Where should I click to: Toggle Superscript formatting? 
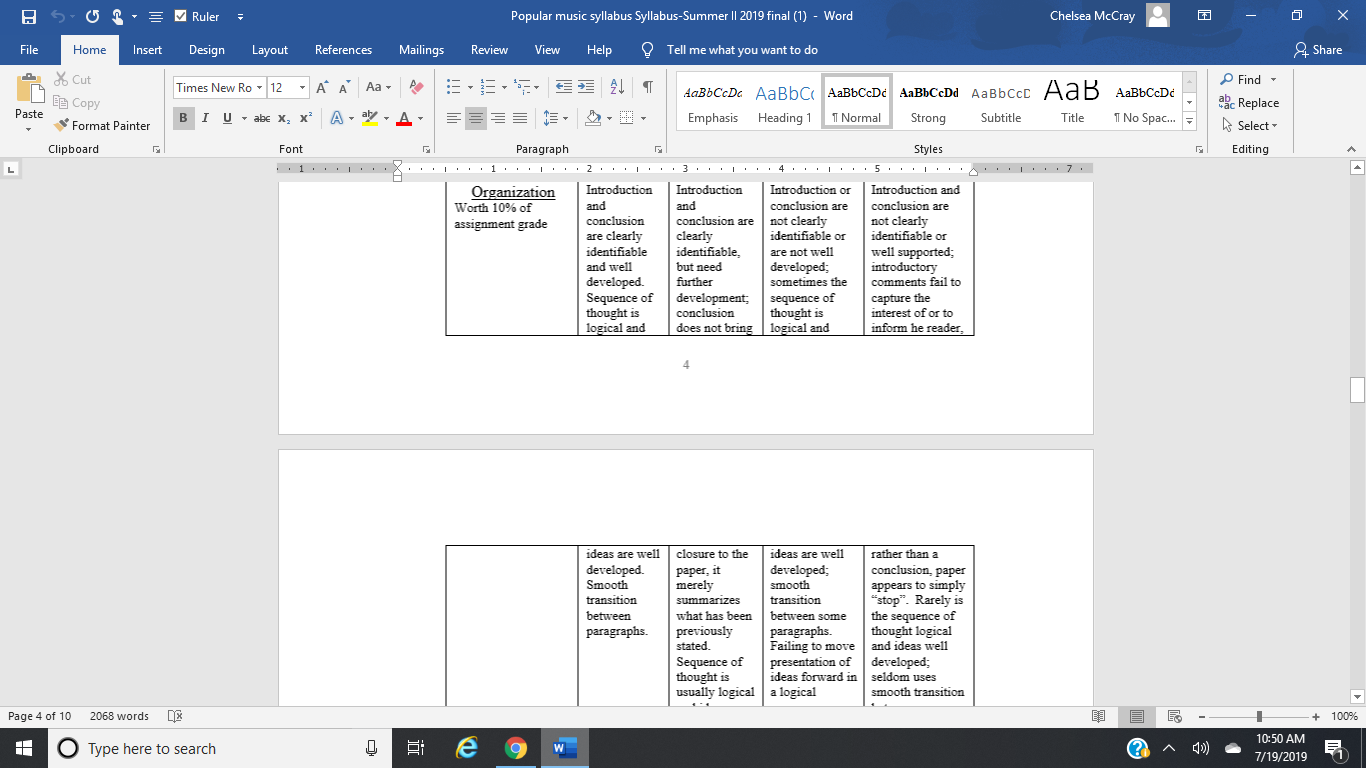click(x=306, y=118)
